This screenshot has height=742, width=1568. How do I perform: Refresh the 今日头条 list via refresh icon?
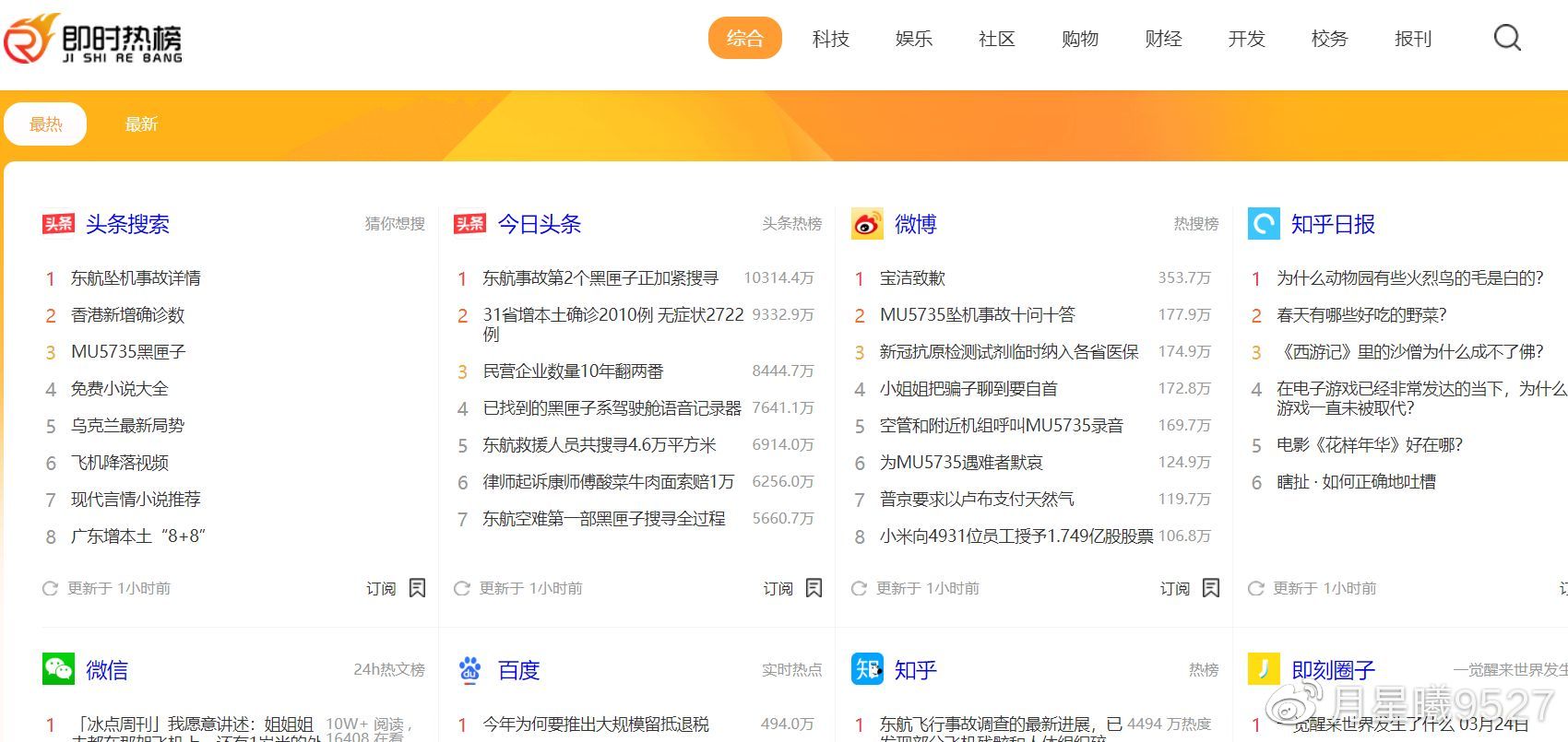pyautogui.click(x=462, y=588)
